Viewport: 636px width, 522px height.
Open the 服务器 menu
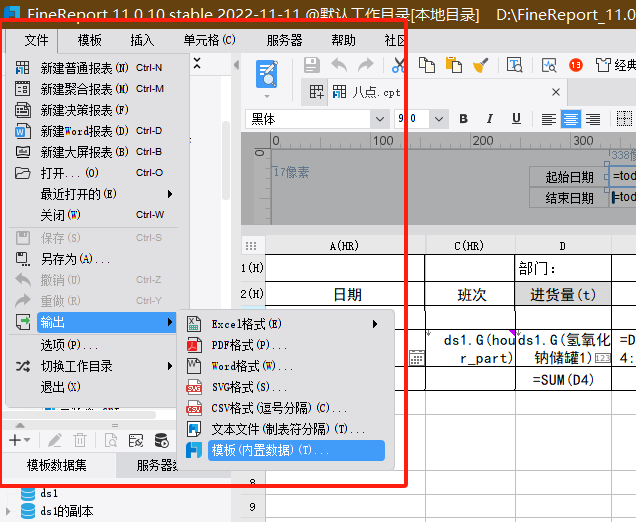pos(284,40)
